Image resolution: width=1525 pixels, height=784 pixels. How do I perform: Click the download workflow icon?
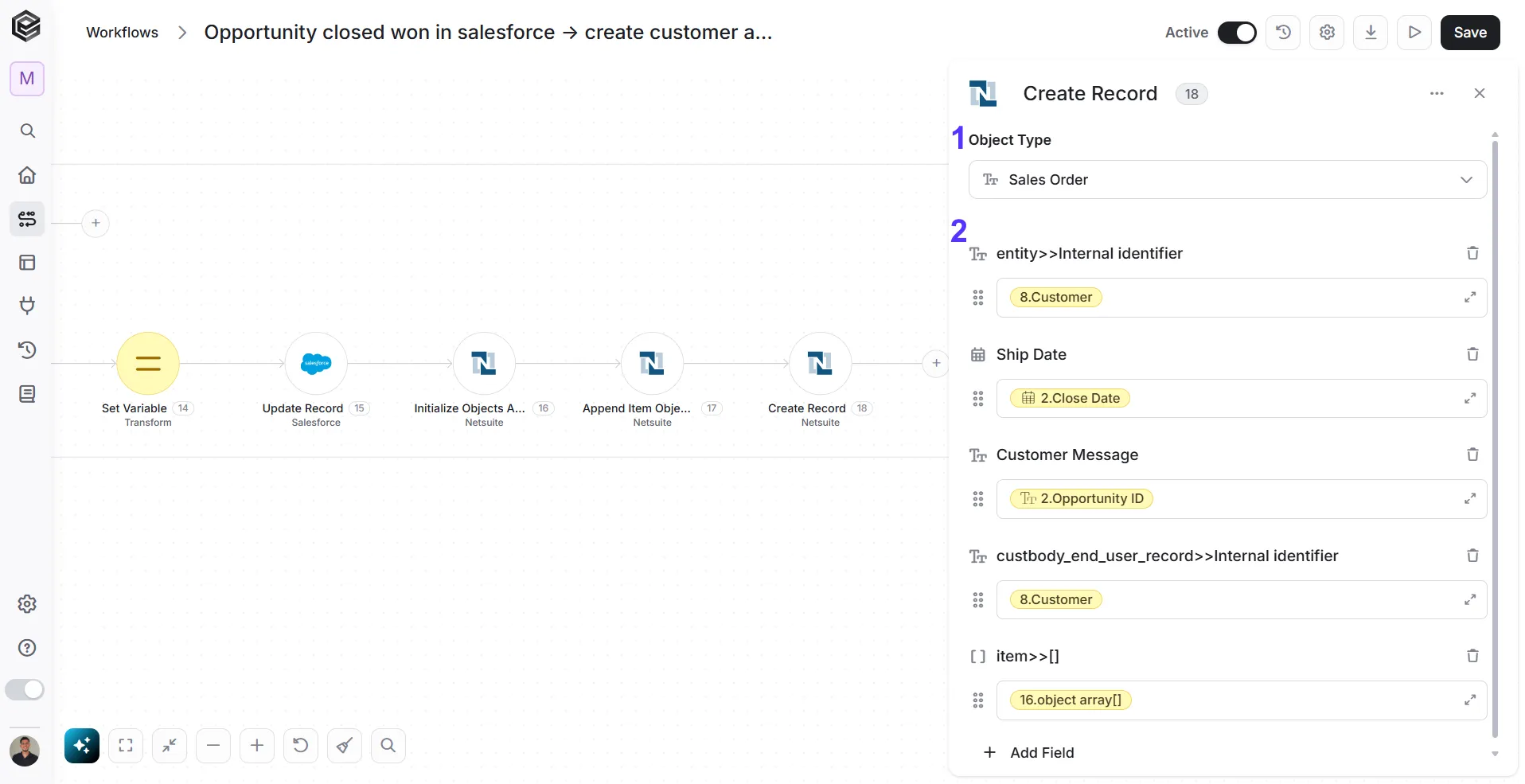tap(1371, 33)
